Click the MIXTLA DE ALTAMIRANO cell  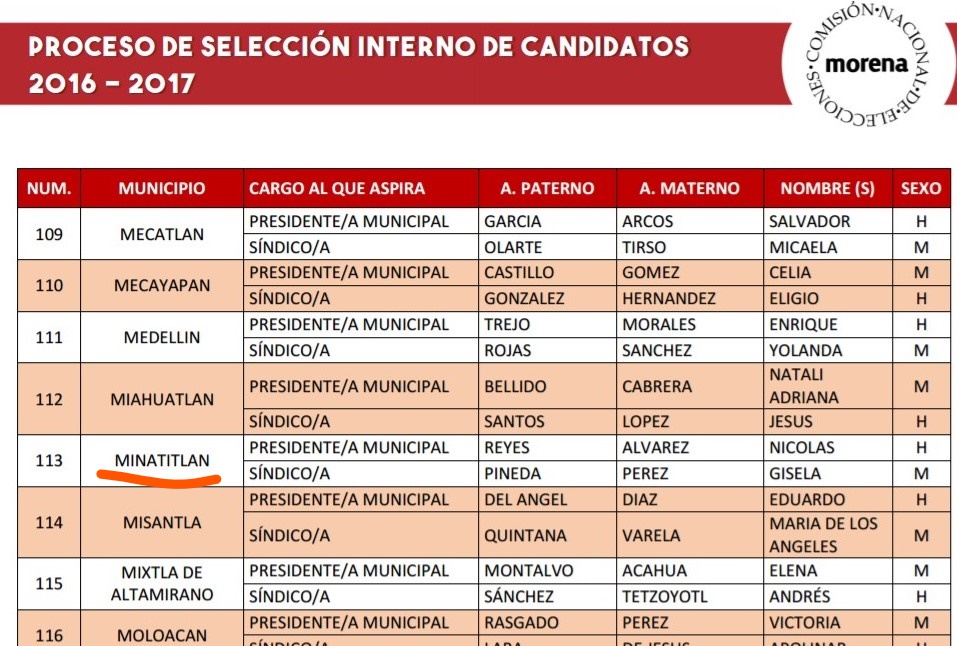162,584
